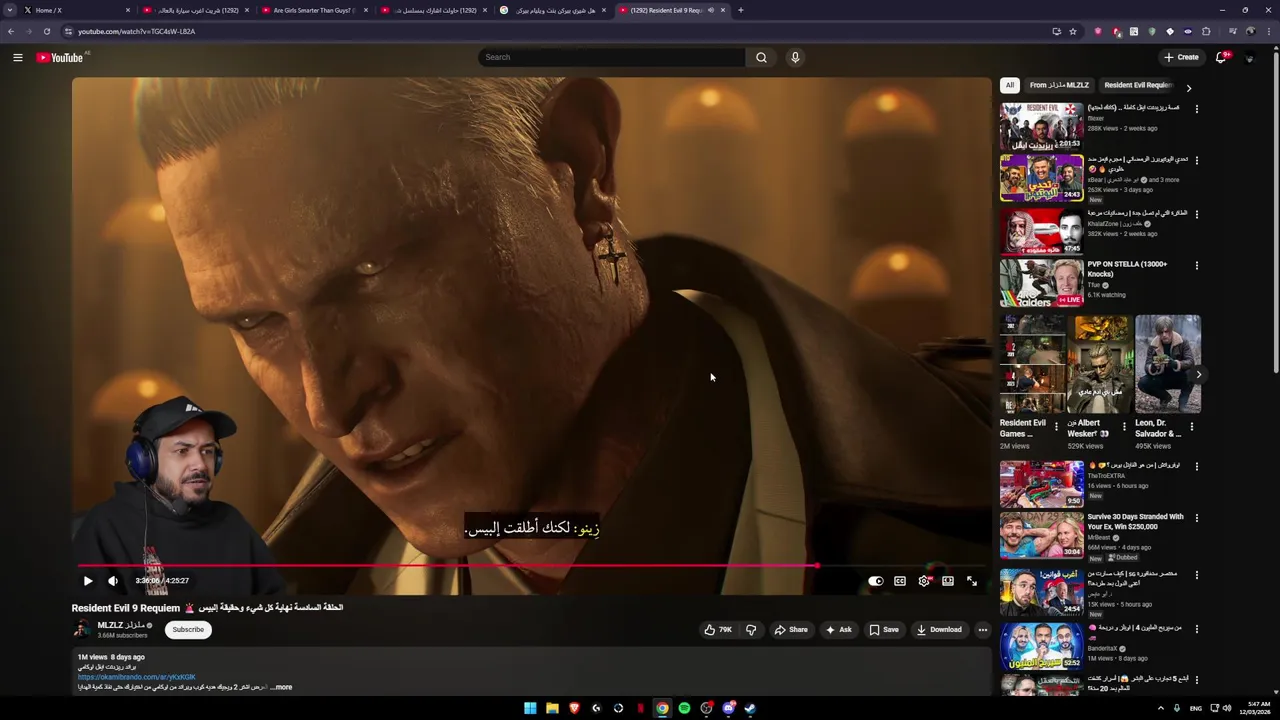The height and width of the screenshot is (720, 1280).
Task: Go to the YouTube home logo
Action: [x=60, y=57]
